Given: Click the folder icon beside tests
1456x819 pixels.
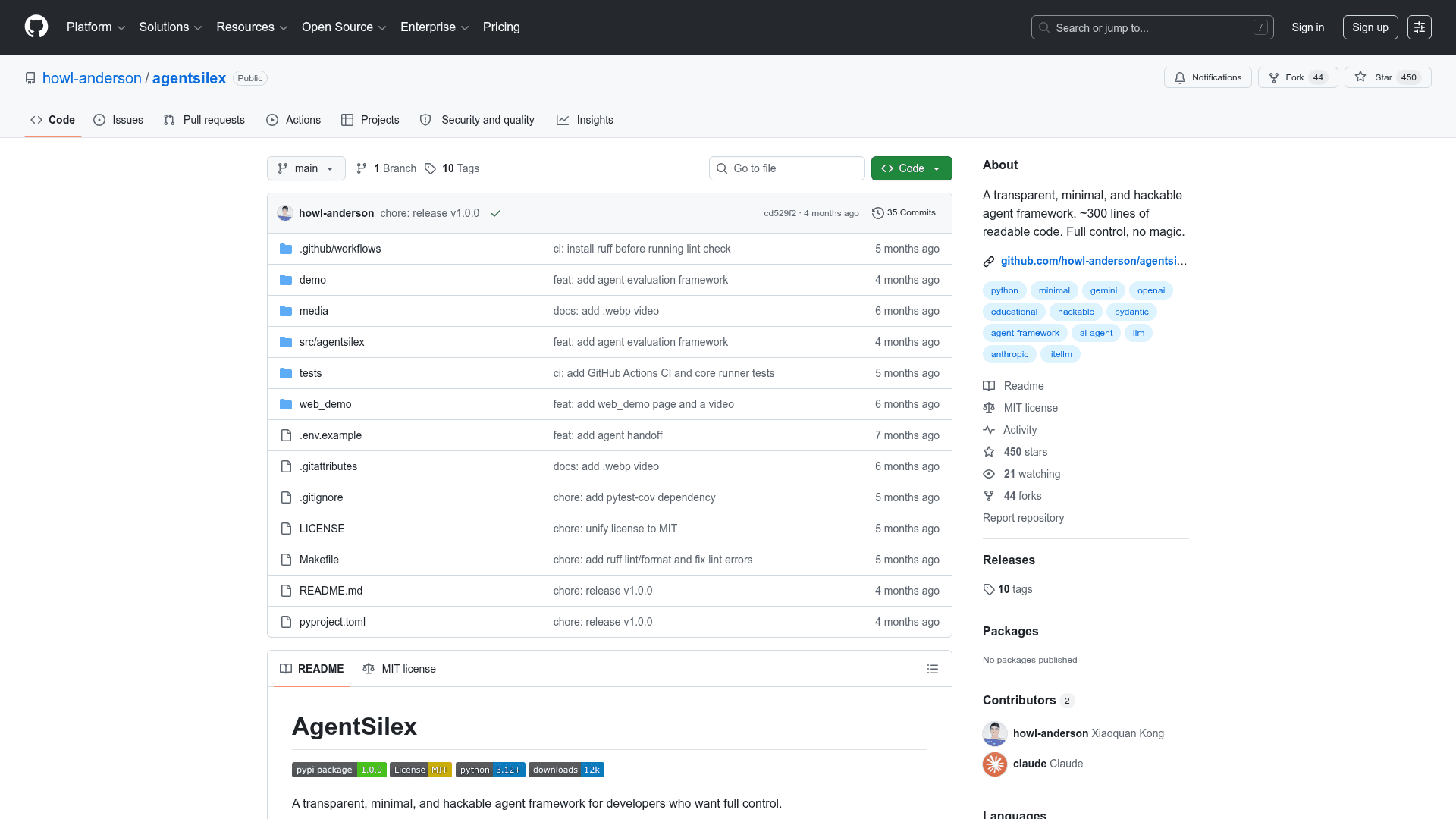Looking at the screenshot, I should coord(286,373).
